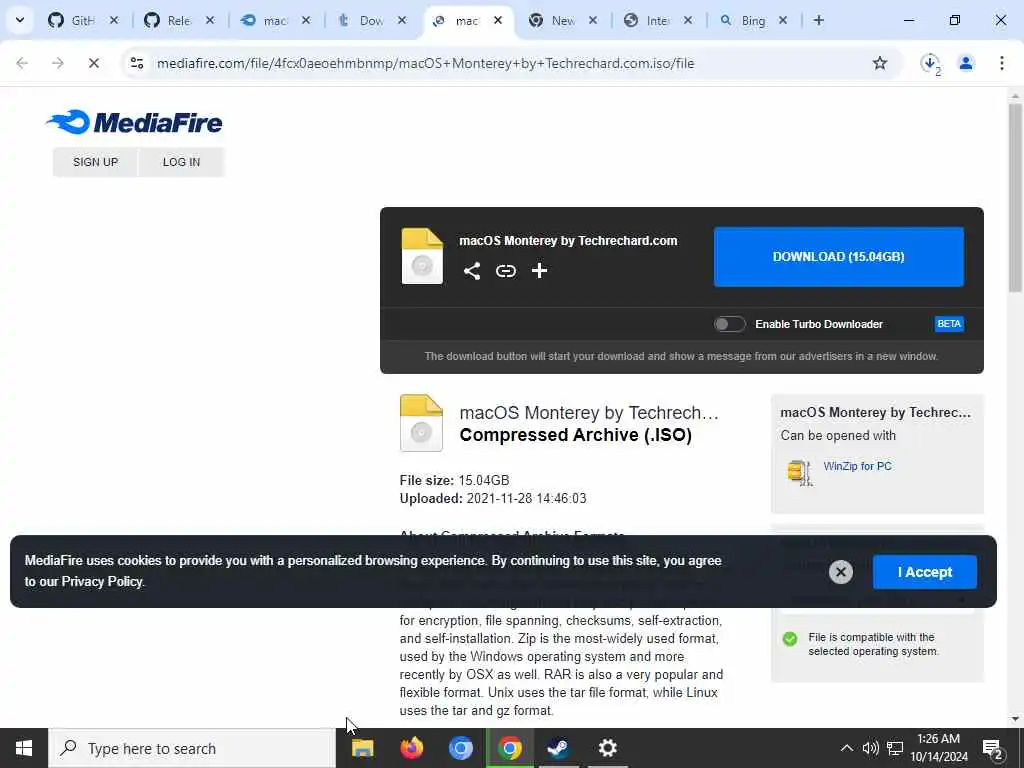Click the volume icon in system tray
The image size is (1024, 768).
coord(870,748)
